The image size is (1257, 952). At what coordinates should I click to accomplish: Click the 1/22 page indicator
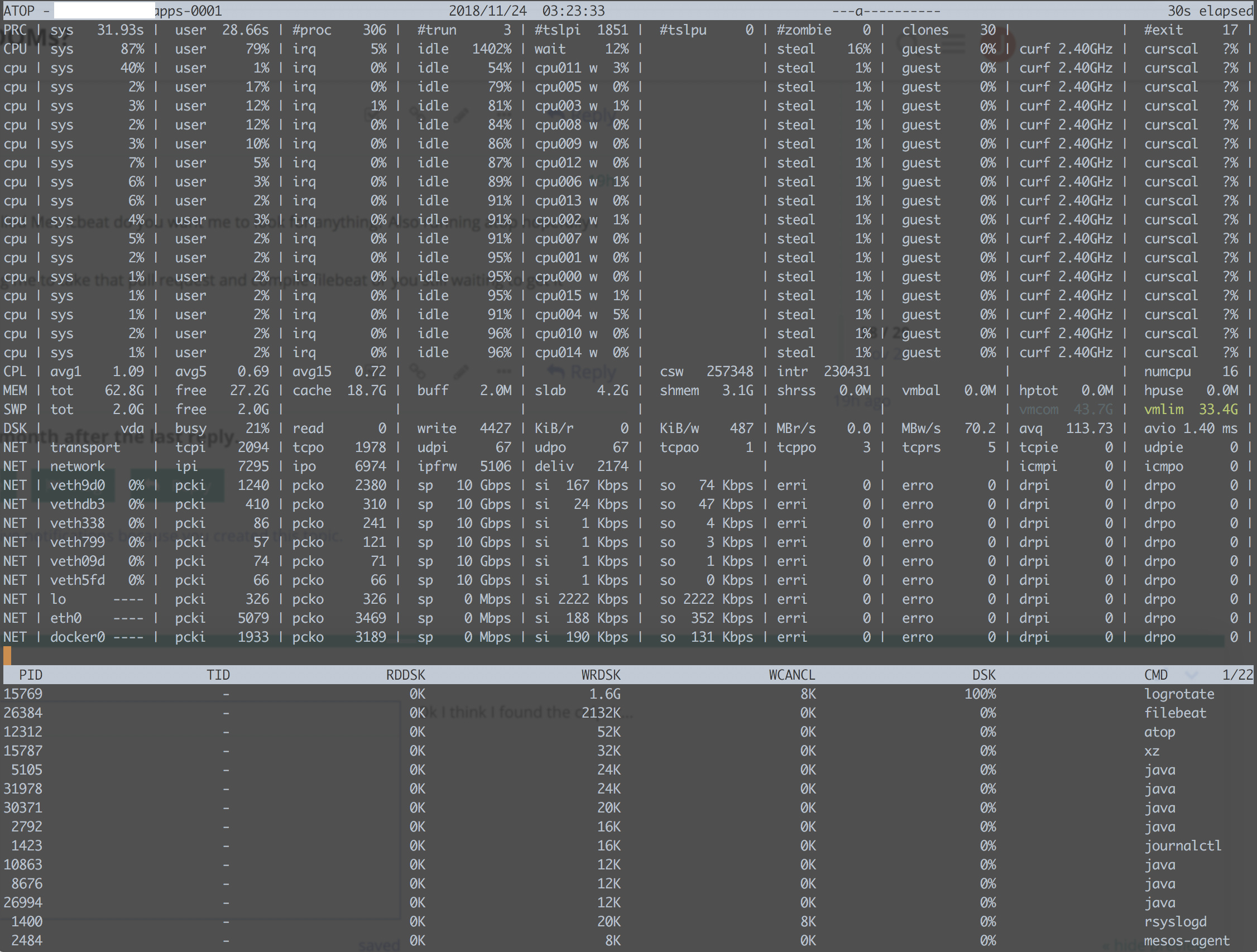coord(1236,675)
